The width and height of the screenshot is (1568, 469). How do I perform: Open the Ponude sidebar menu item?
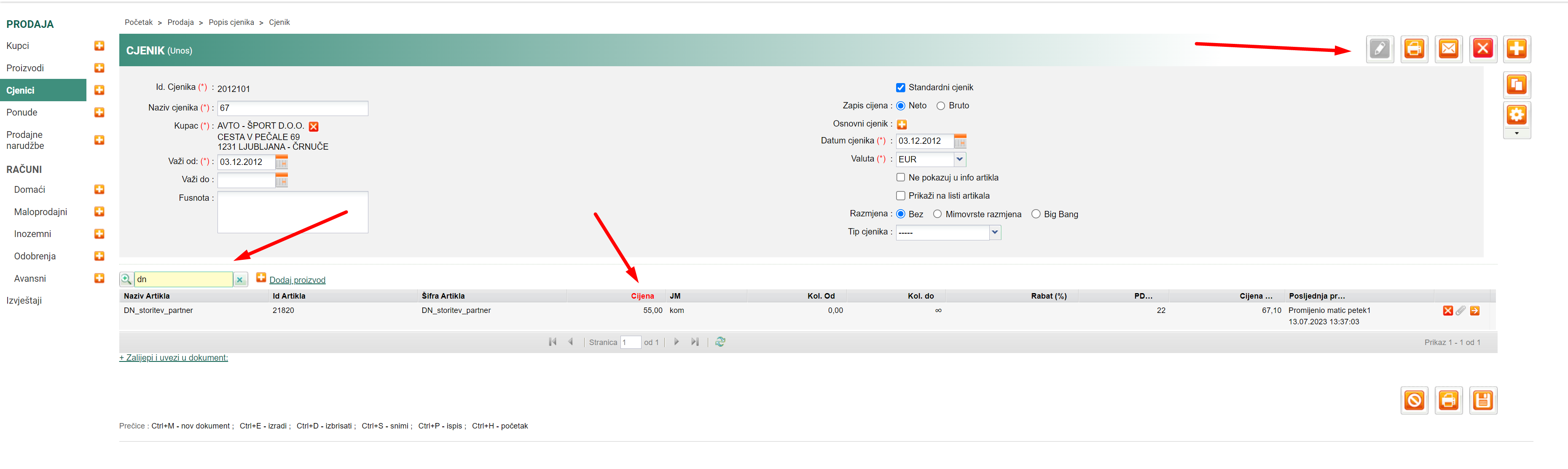22,113
